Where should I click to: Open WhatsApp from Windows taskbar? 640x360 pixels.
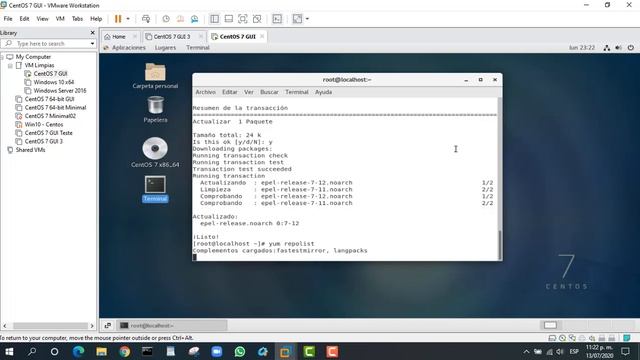pyautogui.click(x=240, y=351)
